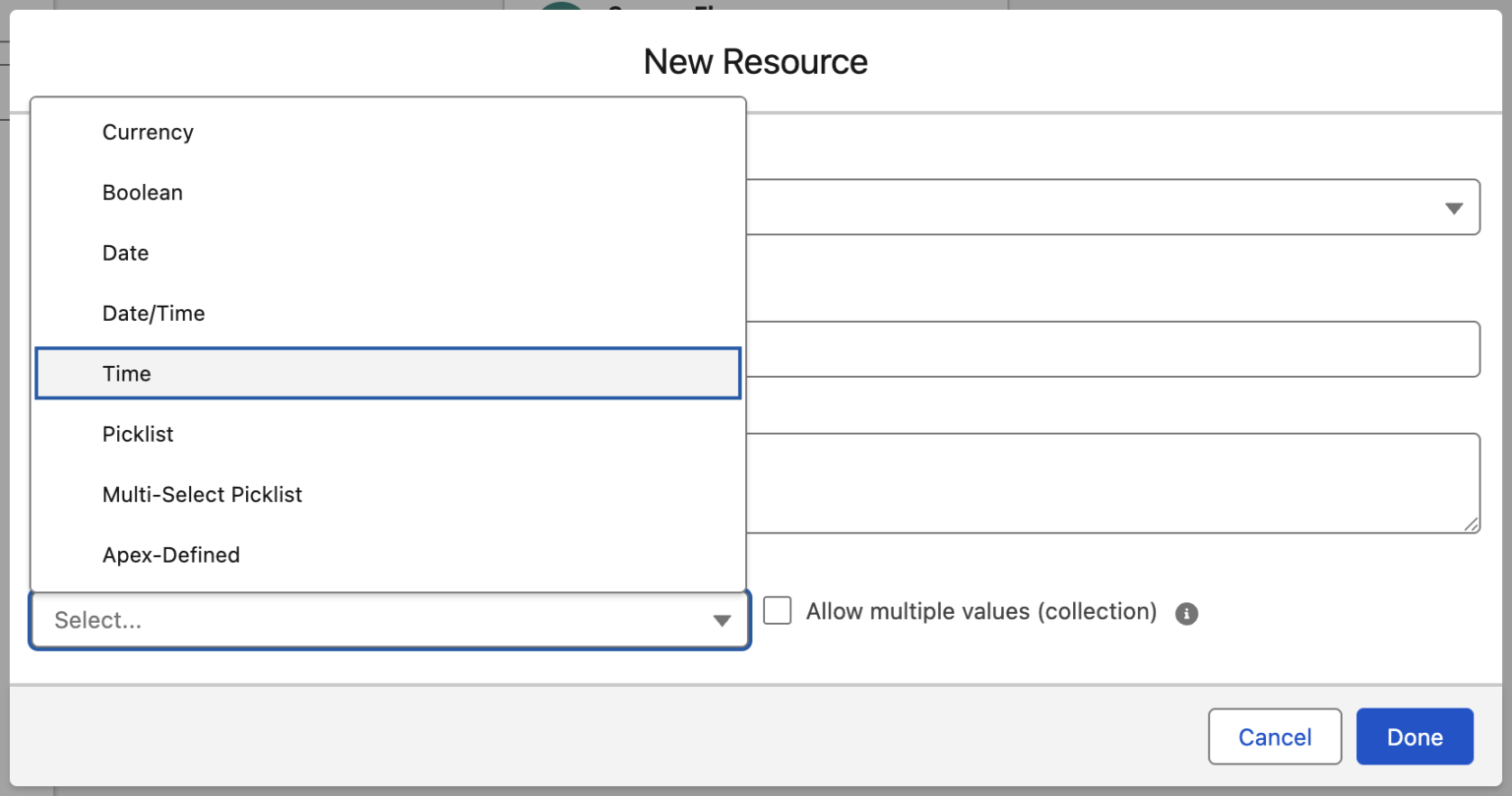
Task: Choose Date/Time as the data type
Action: click(x=154, y=313)
